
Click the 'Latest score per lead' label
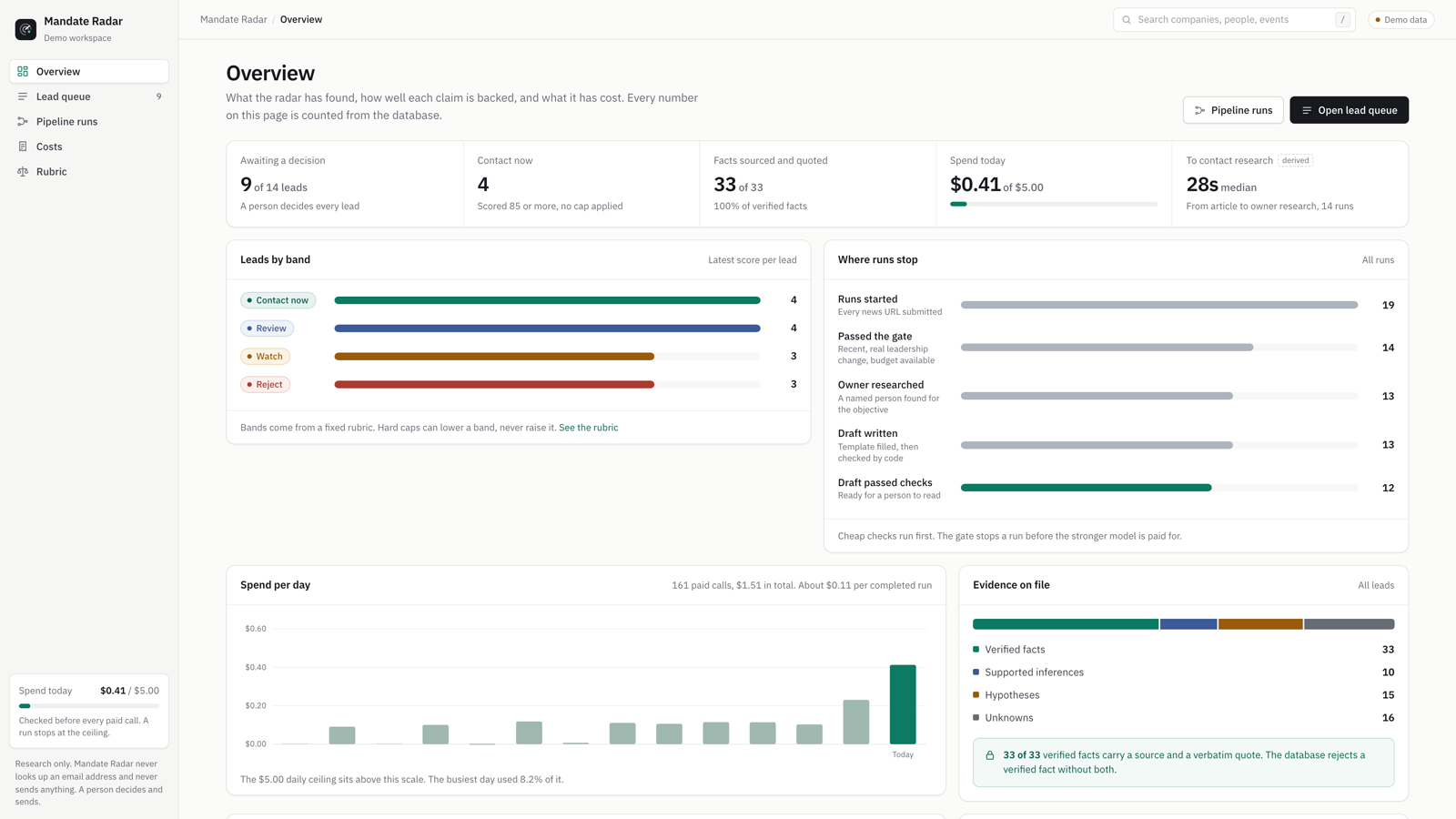753,260
